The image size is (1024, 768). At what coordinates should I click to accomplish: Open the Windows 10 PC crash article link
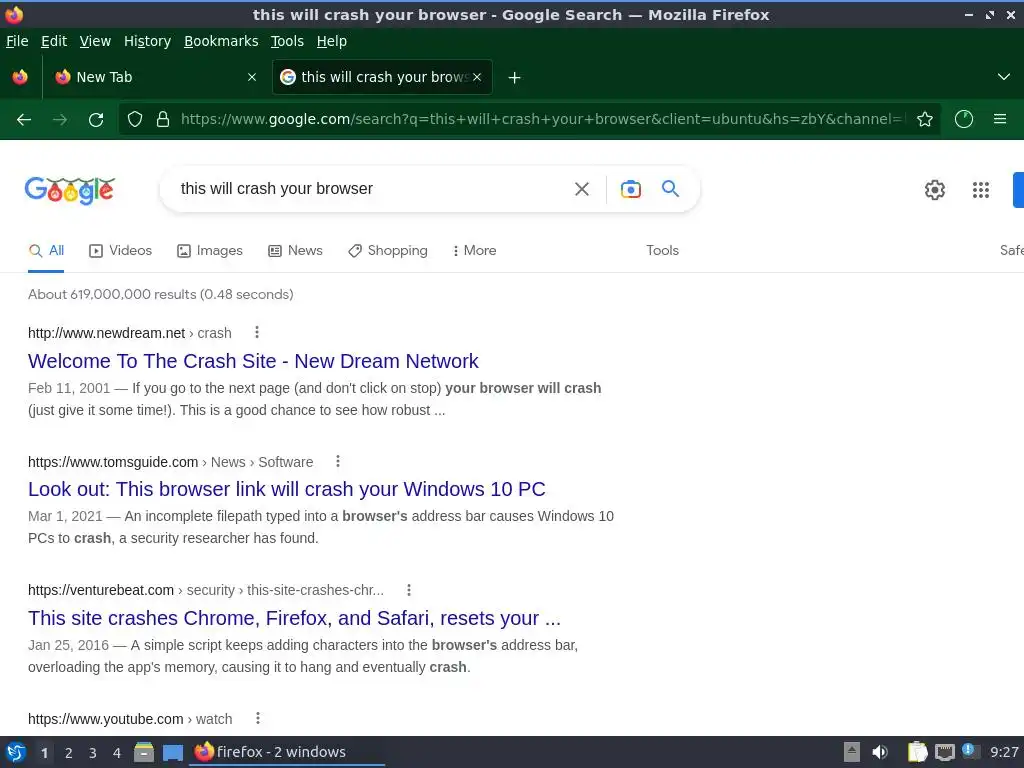pos(287,489)
